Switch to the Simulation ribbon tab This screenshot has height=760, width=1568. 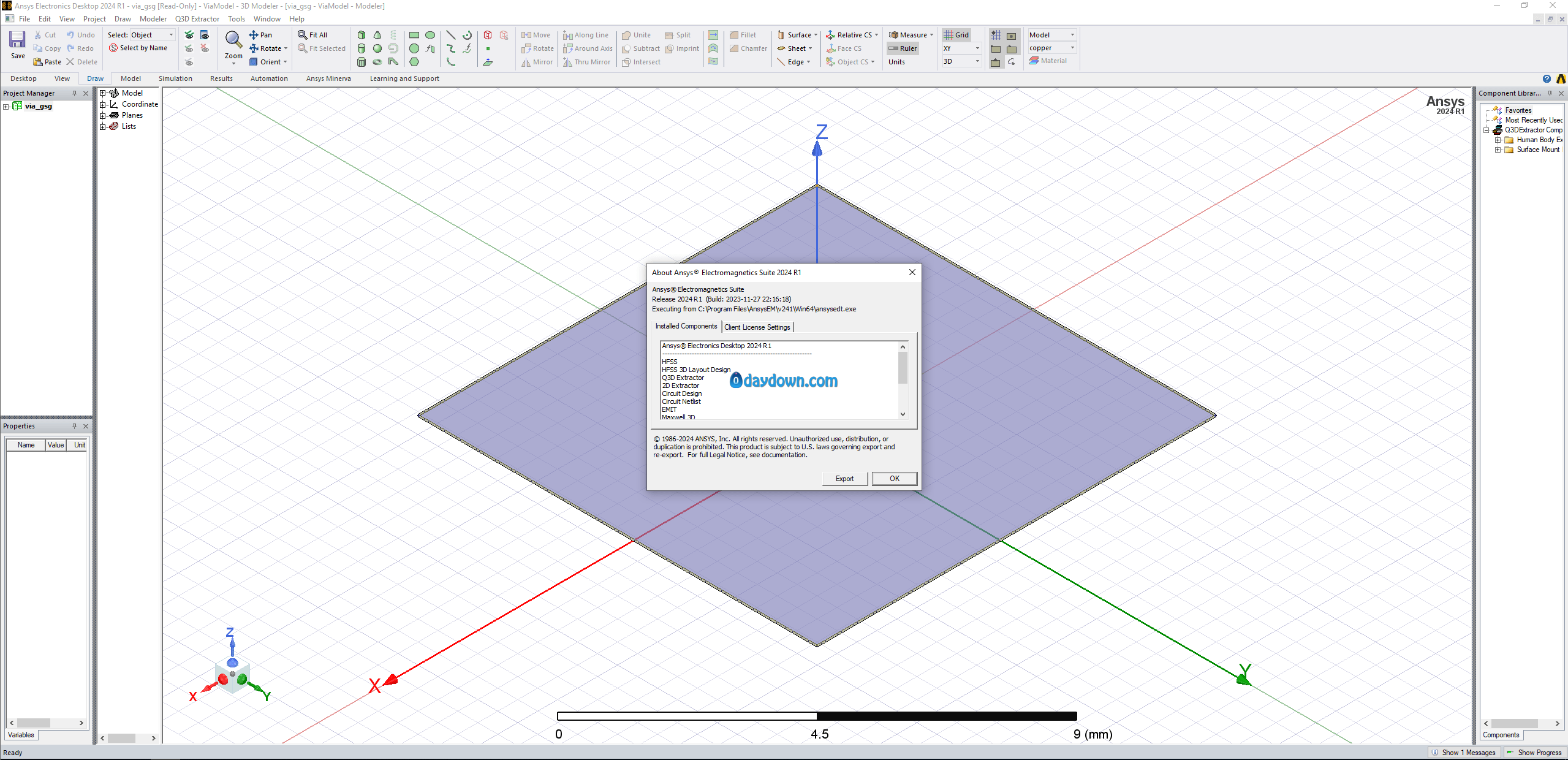(x=175, y=78)
